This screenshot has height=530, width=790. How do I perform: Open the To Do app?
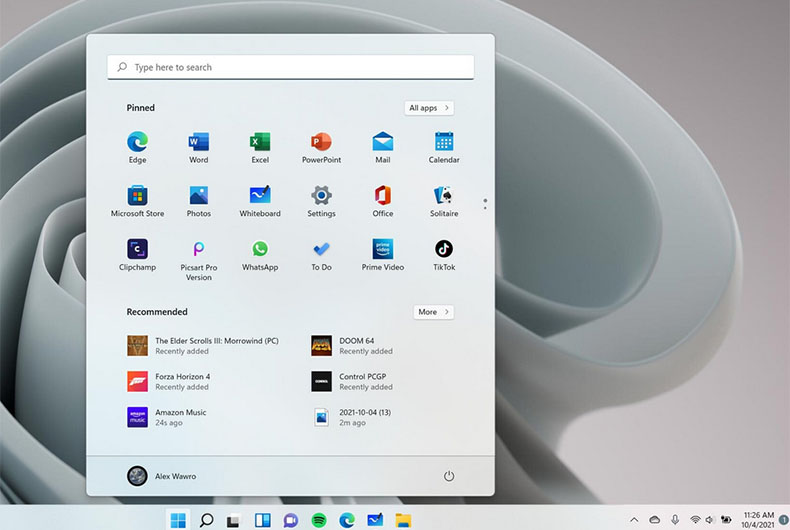coord(321,255)
